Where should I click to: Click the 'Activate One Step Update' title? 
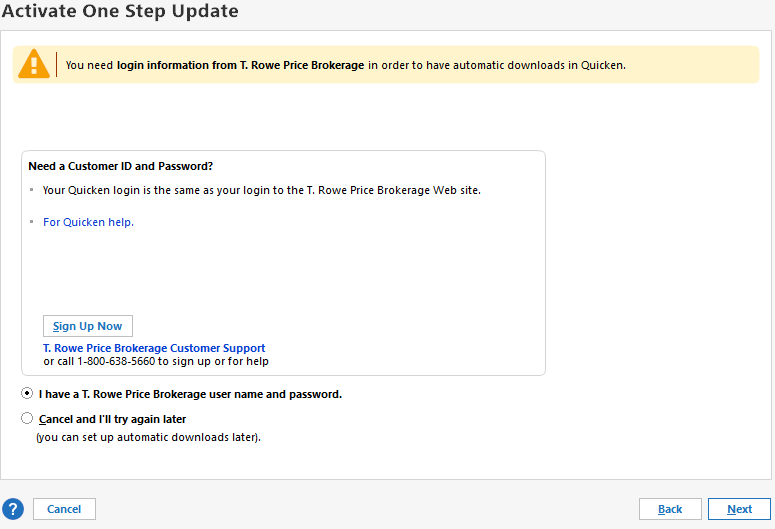point(120,11)
